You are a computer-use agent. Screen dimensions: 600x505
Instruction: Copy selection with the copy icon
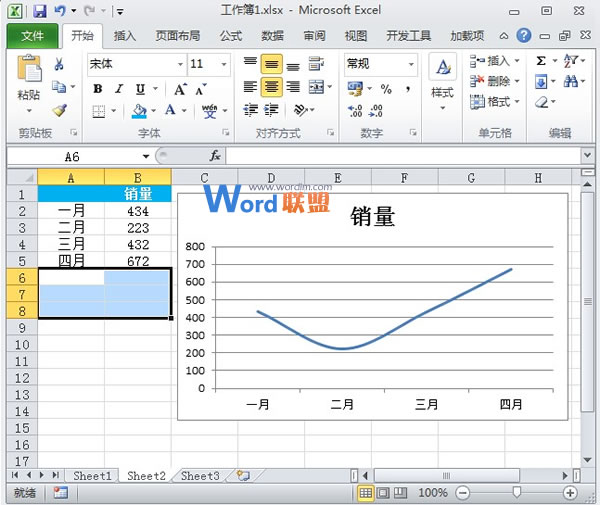tap(59, 87)
